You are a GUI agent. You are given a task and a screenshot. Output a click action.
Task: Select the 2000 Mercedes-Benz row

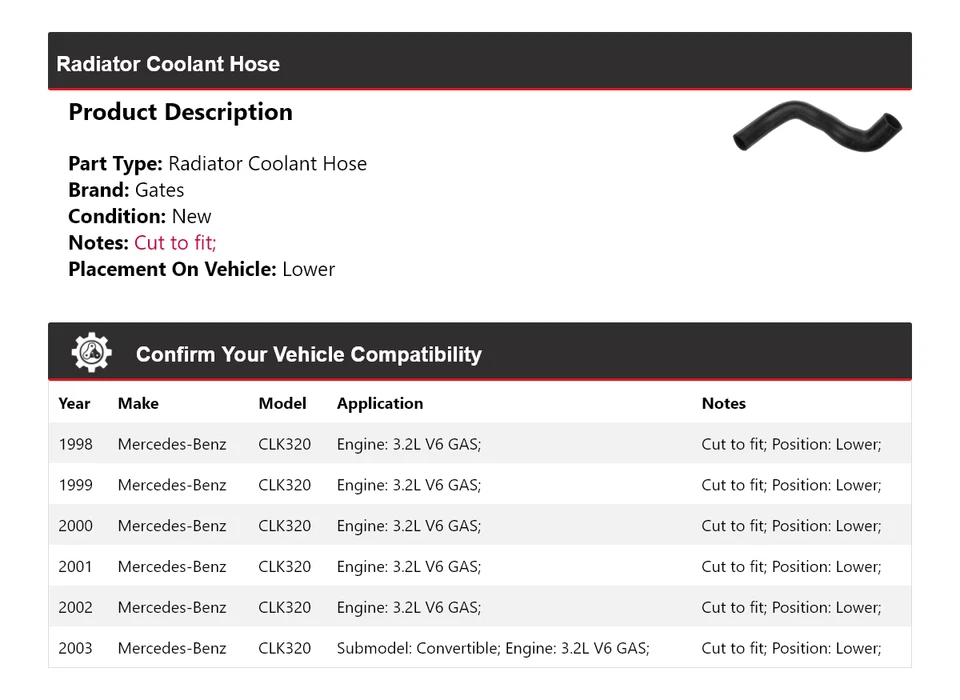(479, 526)
